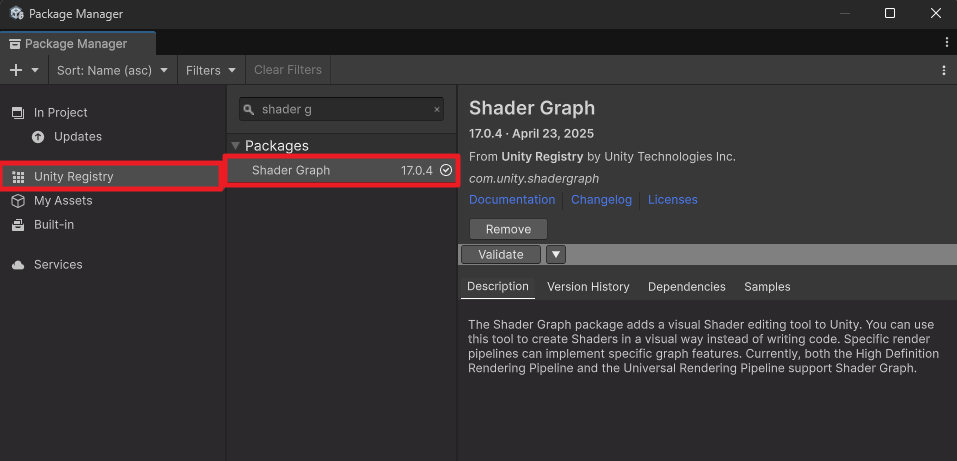This screenshot has height=461, width=957.
Task: Maximize the Package Manager window
Action: coord(890,13)
